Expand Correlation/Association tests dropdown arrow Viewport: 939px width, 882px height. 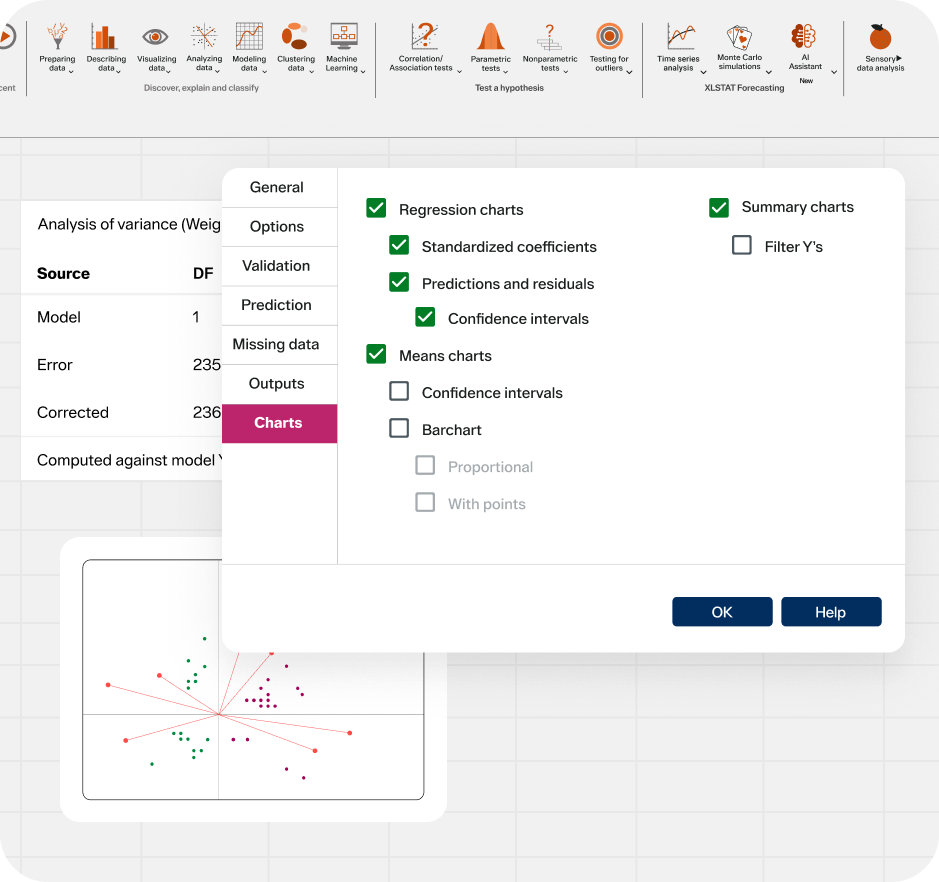(460, 71)
